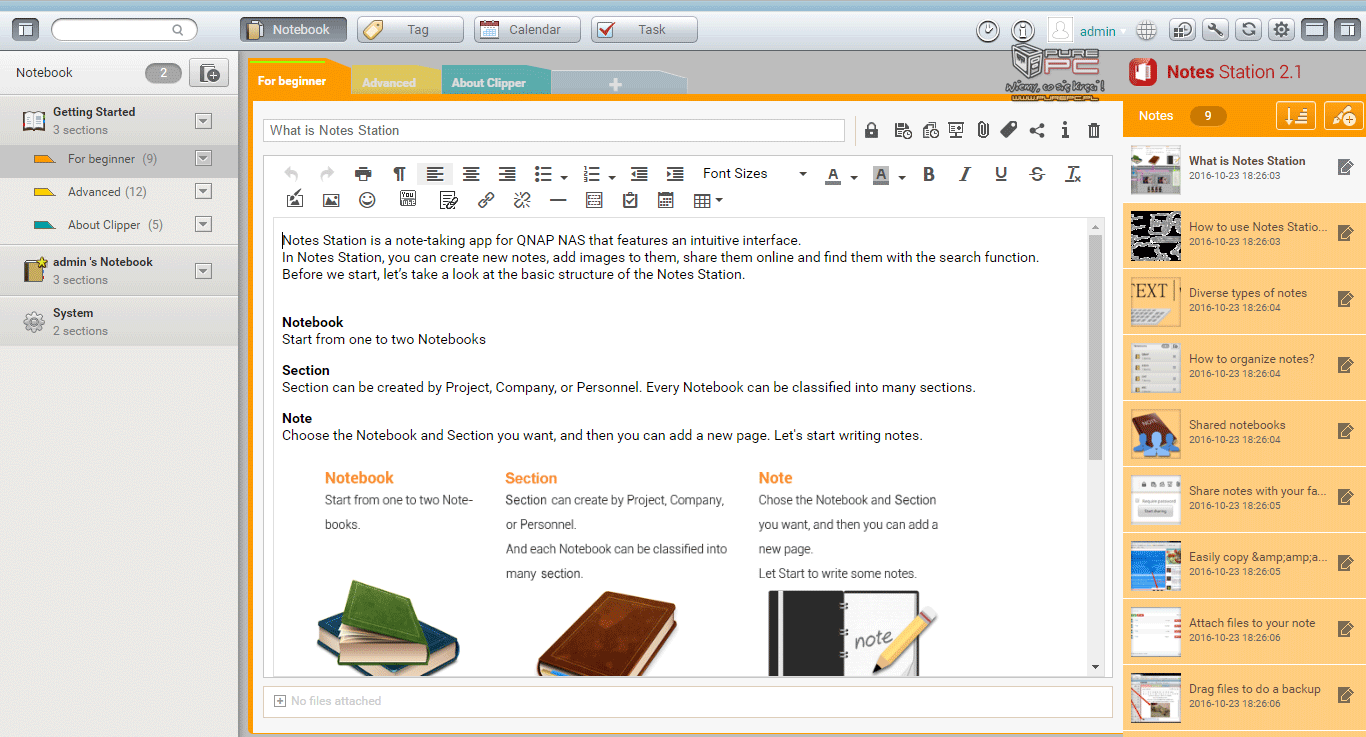Open the numbered list style dropdown
The height and width of the screenshot is (737, 1366).
612,177
